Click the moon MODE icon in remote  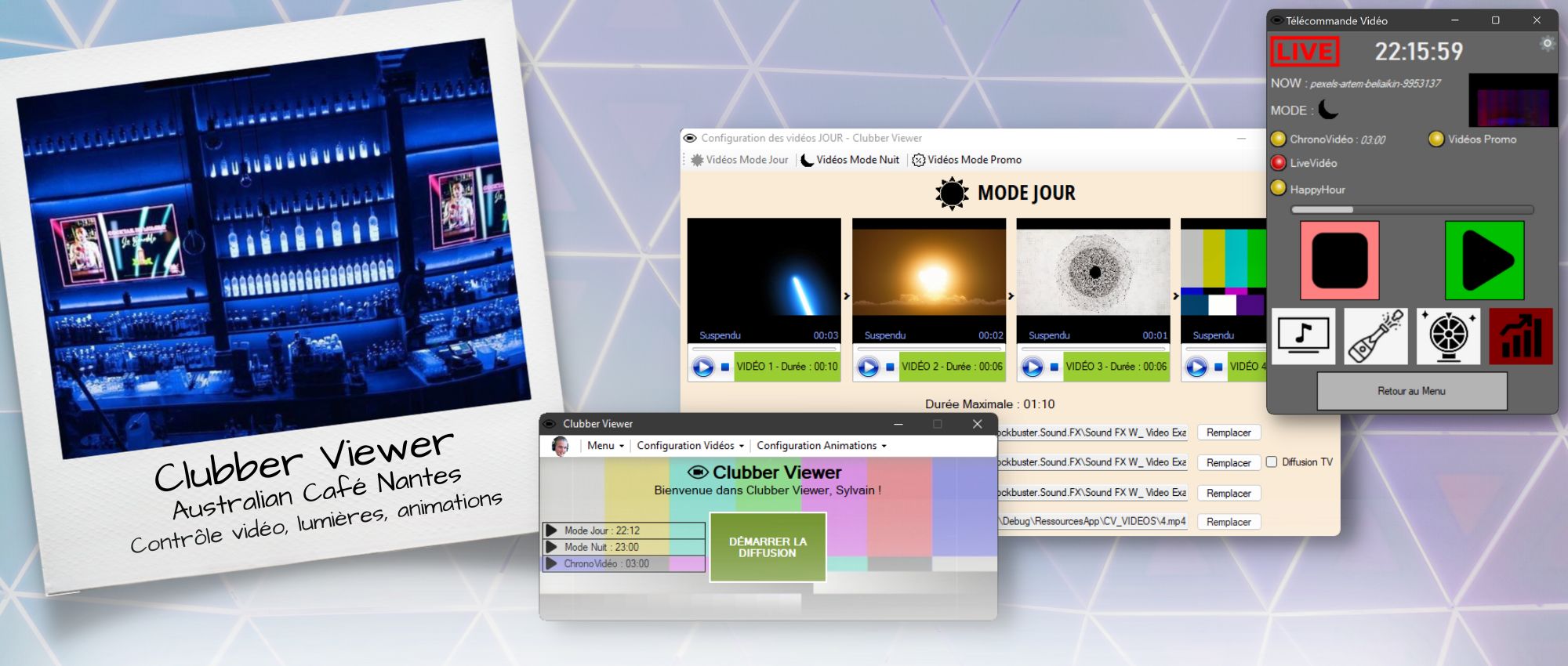1328,110
